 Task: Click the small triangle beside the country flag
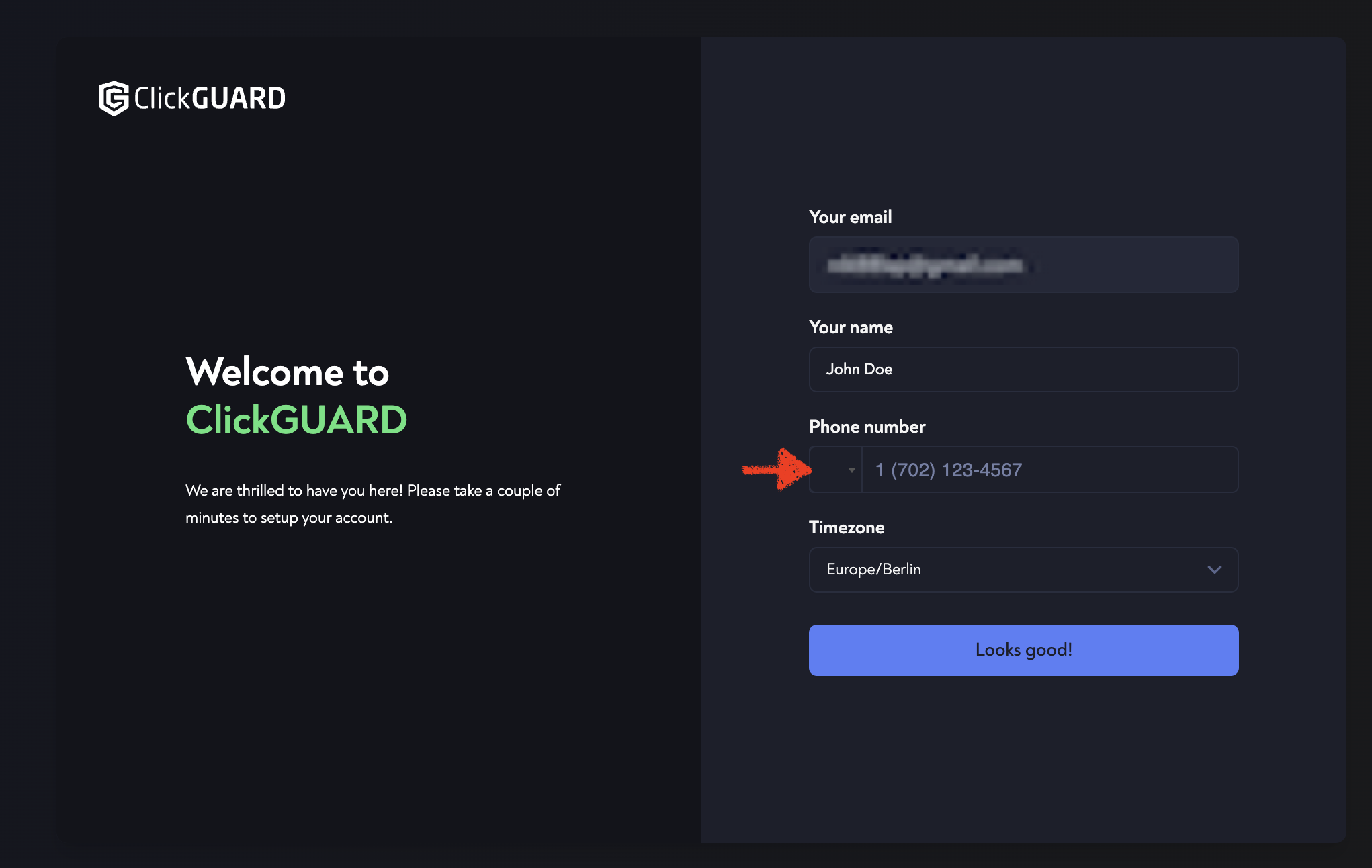click(x=851, y=470)
